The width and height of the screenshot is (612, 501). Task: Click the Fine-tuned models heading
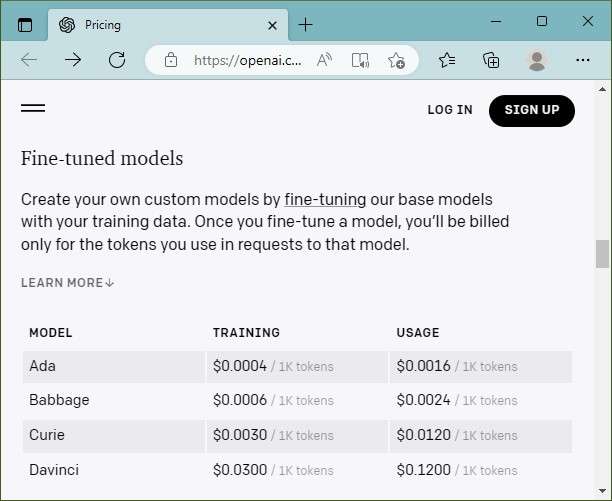tap(102, 158)
